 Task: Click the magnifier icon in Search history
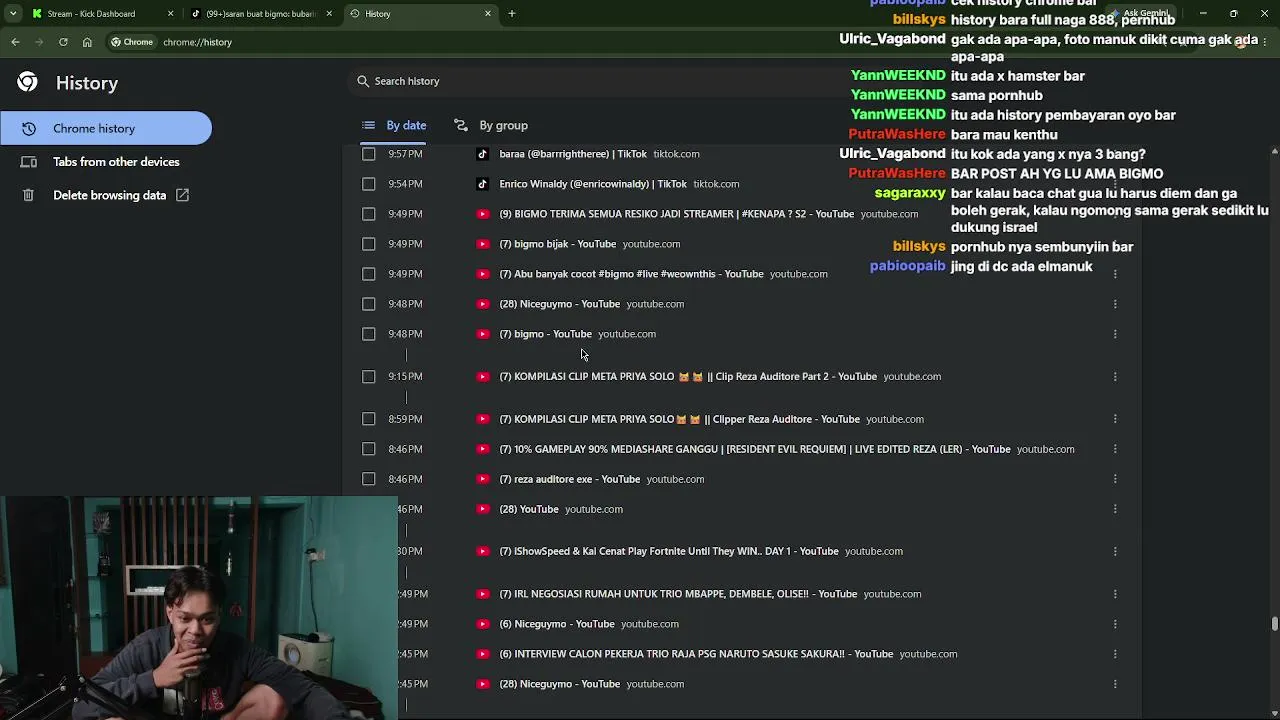pyautogui.click(x=363, y=81)
